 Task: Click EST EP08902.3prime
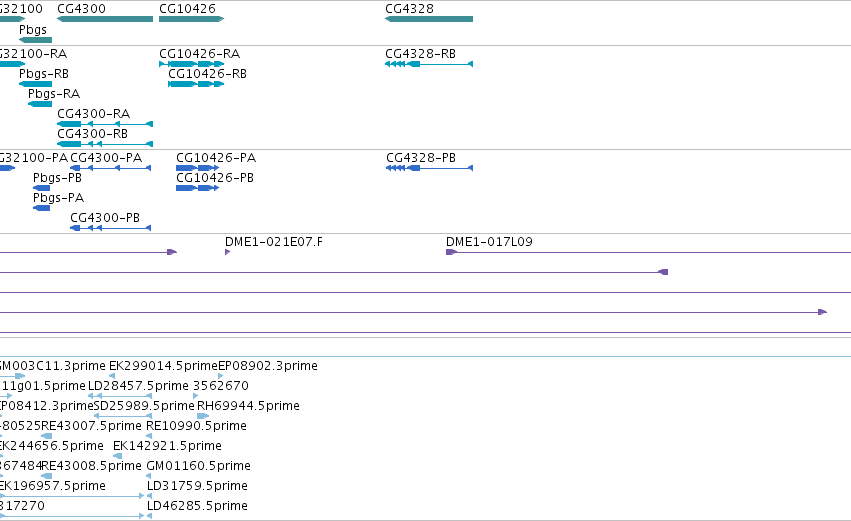[220, 376]
